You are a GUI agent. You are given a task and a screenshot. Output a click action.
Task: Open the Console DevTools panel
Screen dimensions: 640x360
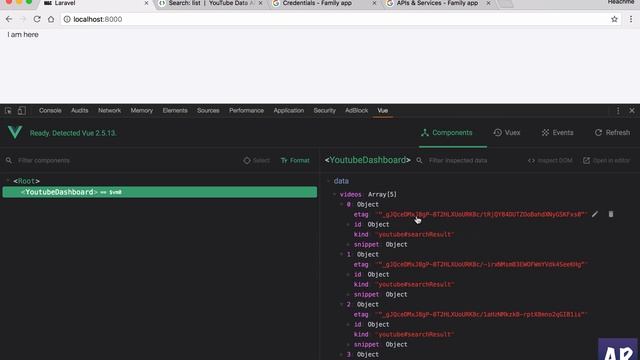50,111
